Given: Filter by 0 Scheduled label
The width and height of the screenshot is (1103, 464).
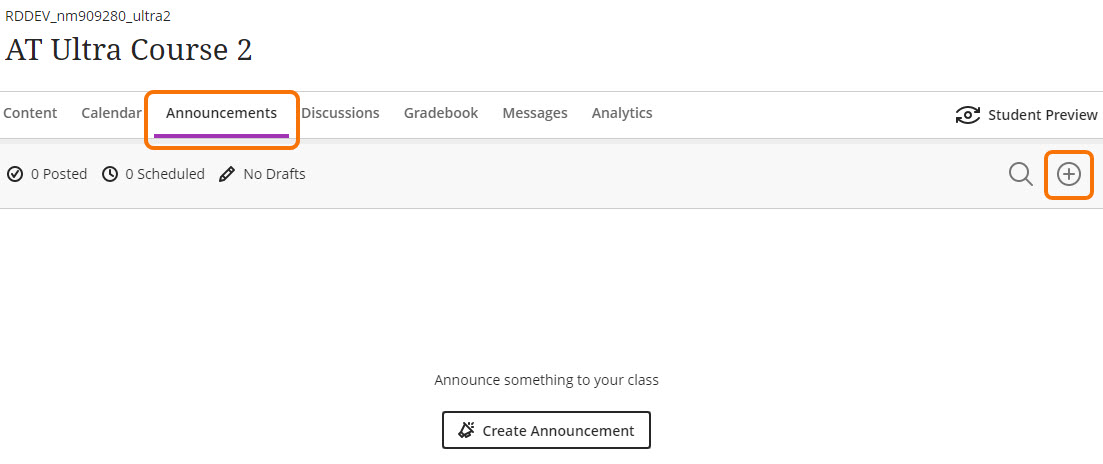Looking at the screenshot, I should point(165,174).
